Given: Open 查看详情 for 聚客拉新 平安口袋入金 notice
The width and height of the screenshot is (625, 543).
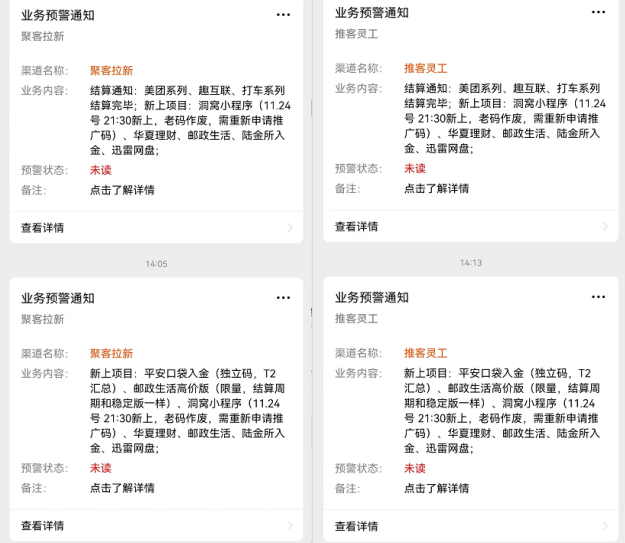Looking at the screenshot, I should (x=43, y=525).
